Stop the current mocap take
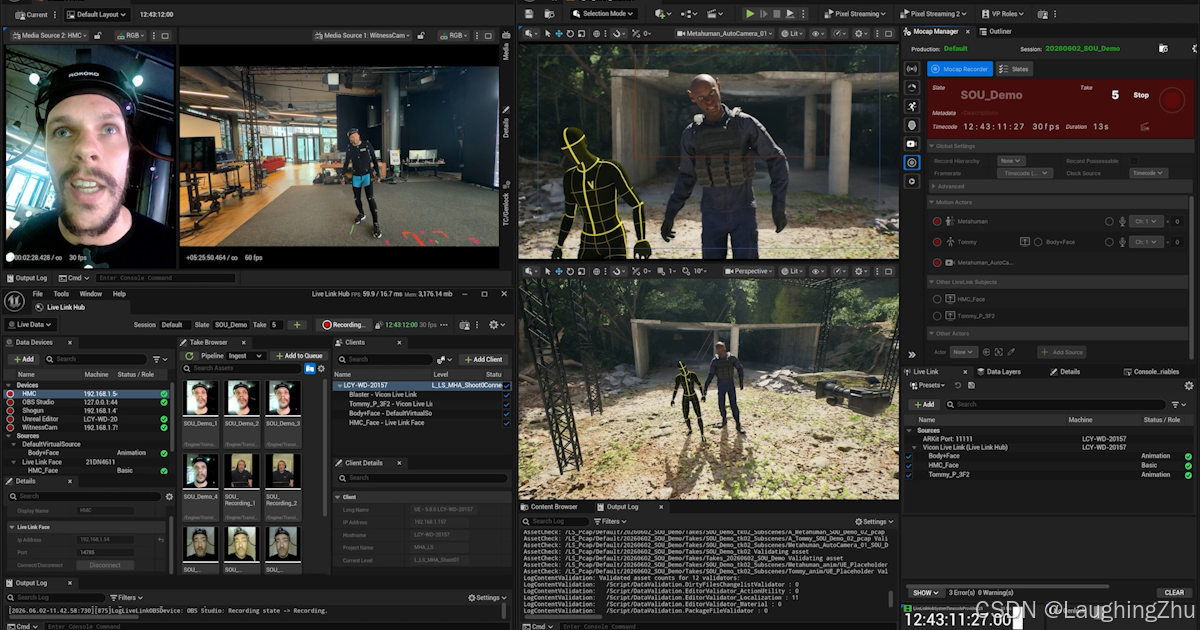The width and height of the screenshot is (1200, 630). (1141, 95)
